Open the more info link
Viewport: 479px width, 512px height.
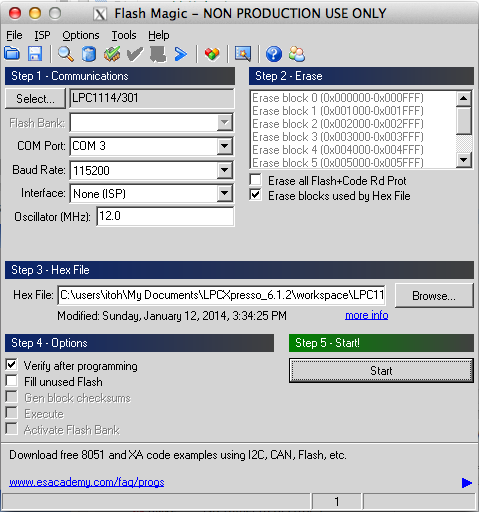366,315
